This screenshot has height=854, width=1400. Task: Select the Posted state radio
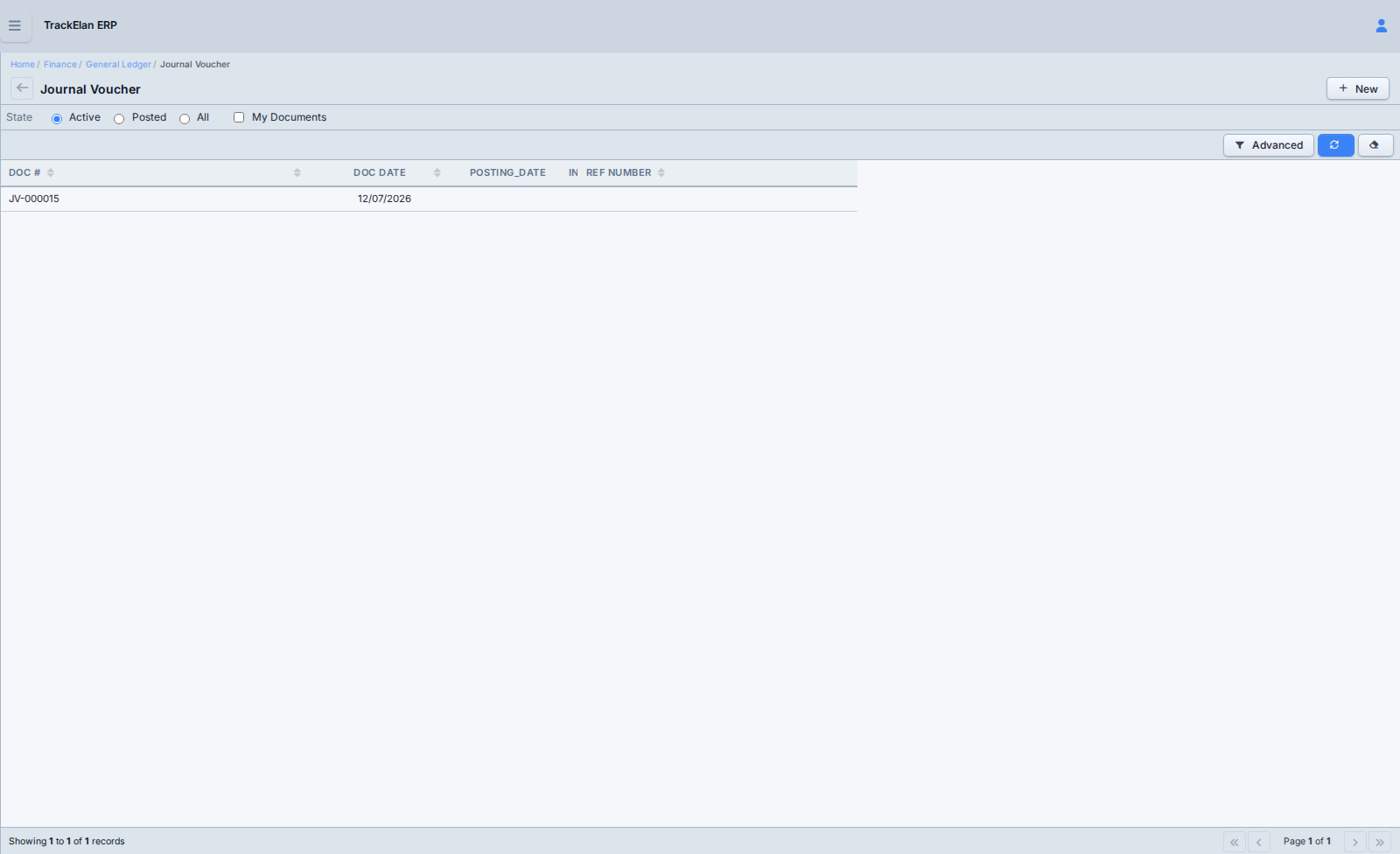119,118
